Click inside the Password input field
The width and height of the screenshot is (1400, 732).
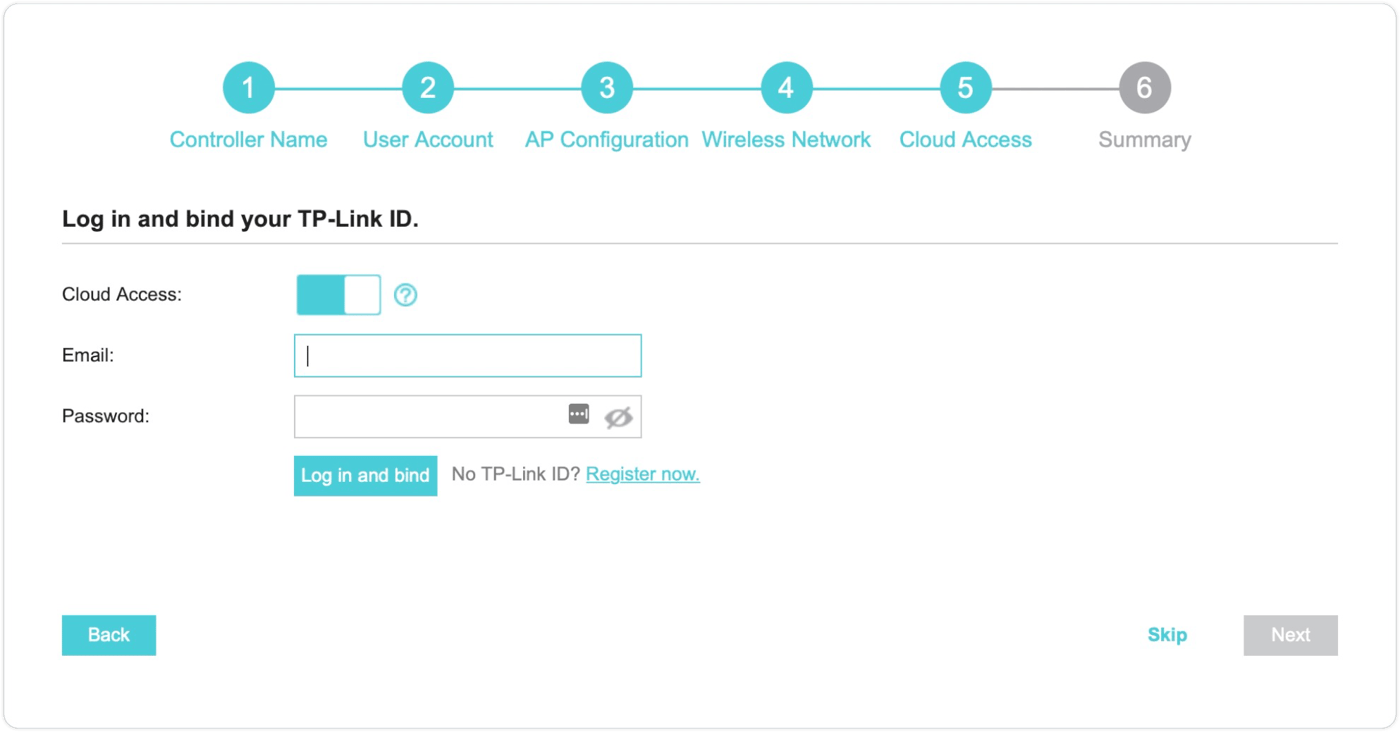[430, 417]
